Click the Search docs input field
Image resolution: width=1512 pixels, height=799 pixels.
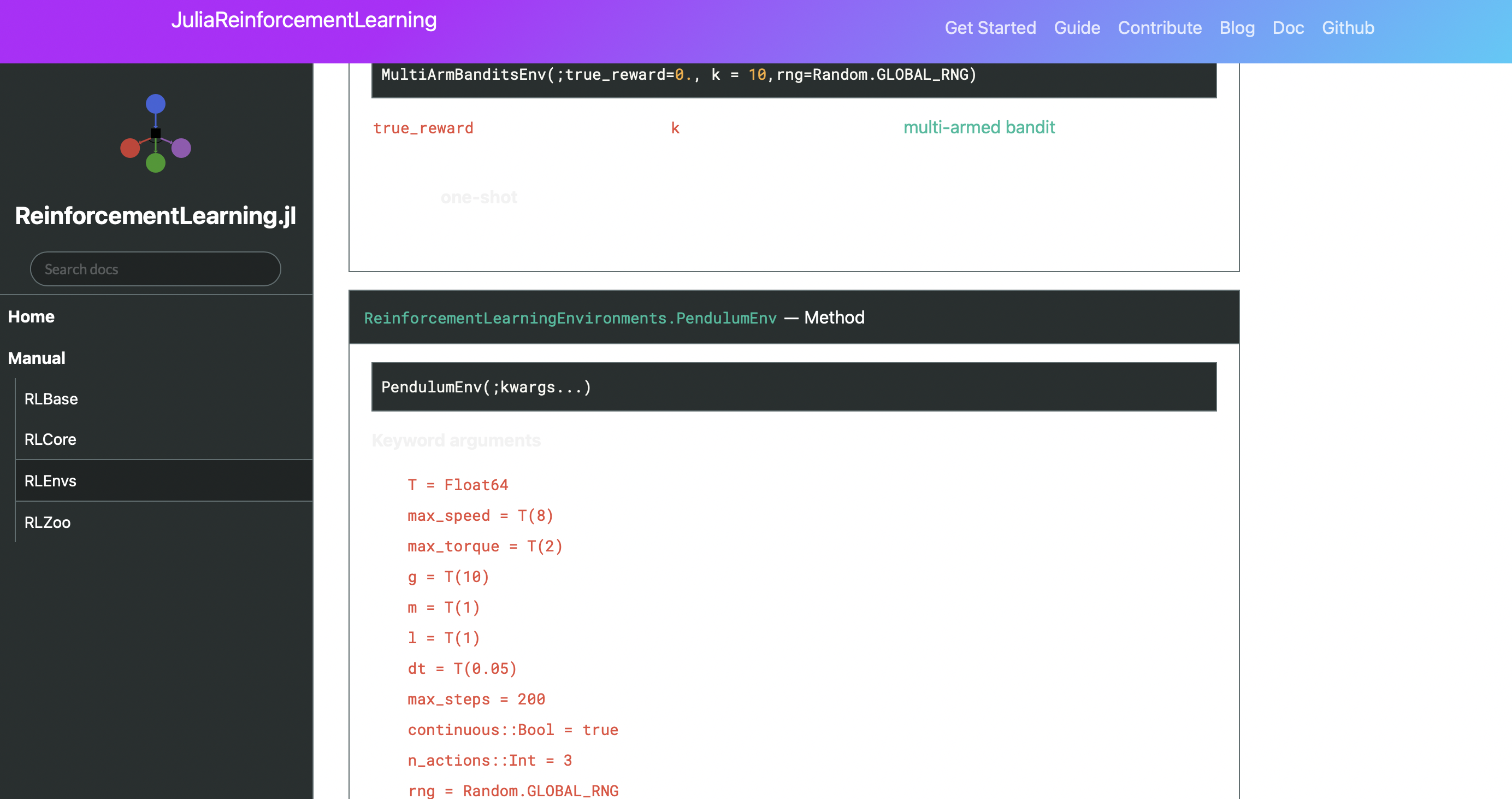point(155,268)
